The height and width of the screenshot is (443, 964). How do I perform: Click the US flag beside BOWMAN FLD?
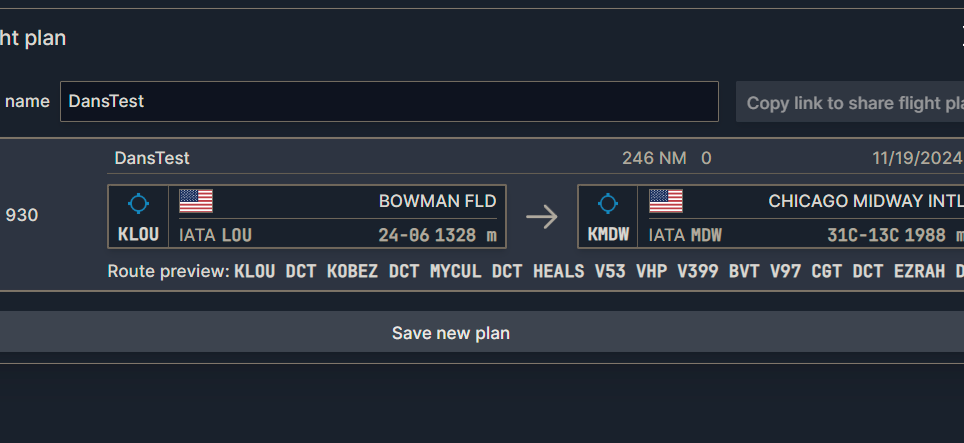tap(196, 201)
